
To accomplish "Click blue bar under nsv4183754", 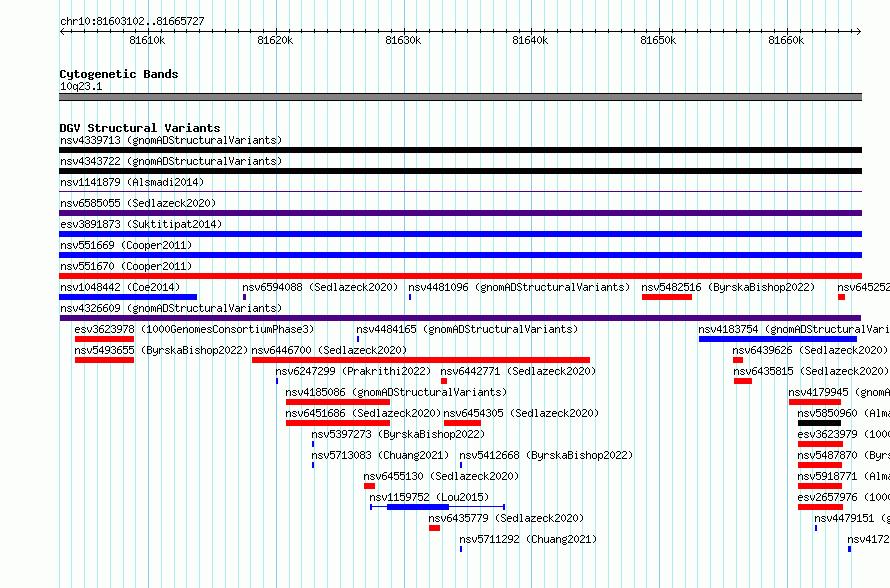I will 778,339.
